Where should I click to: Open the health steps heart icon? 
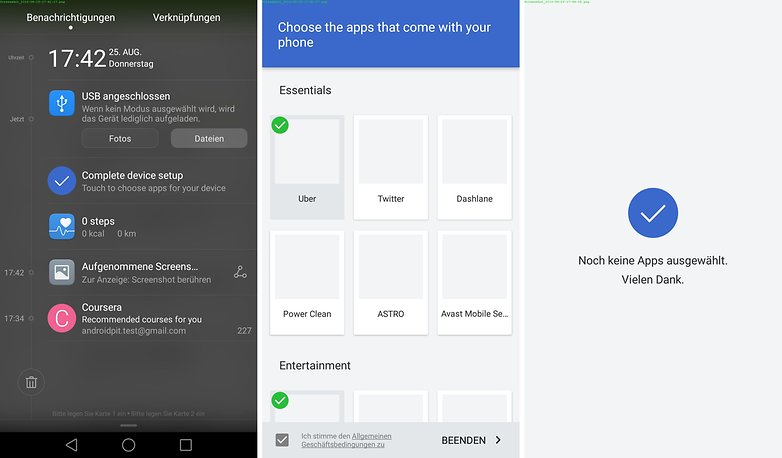(62, 227)
